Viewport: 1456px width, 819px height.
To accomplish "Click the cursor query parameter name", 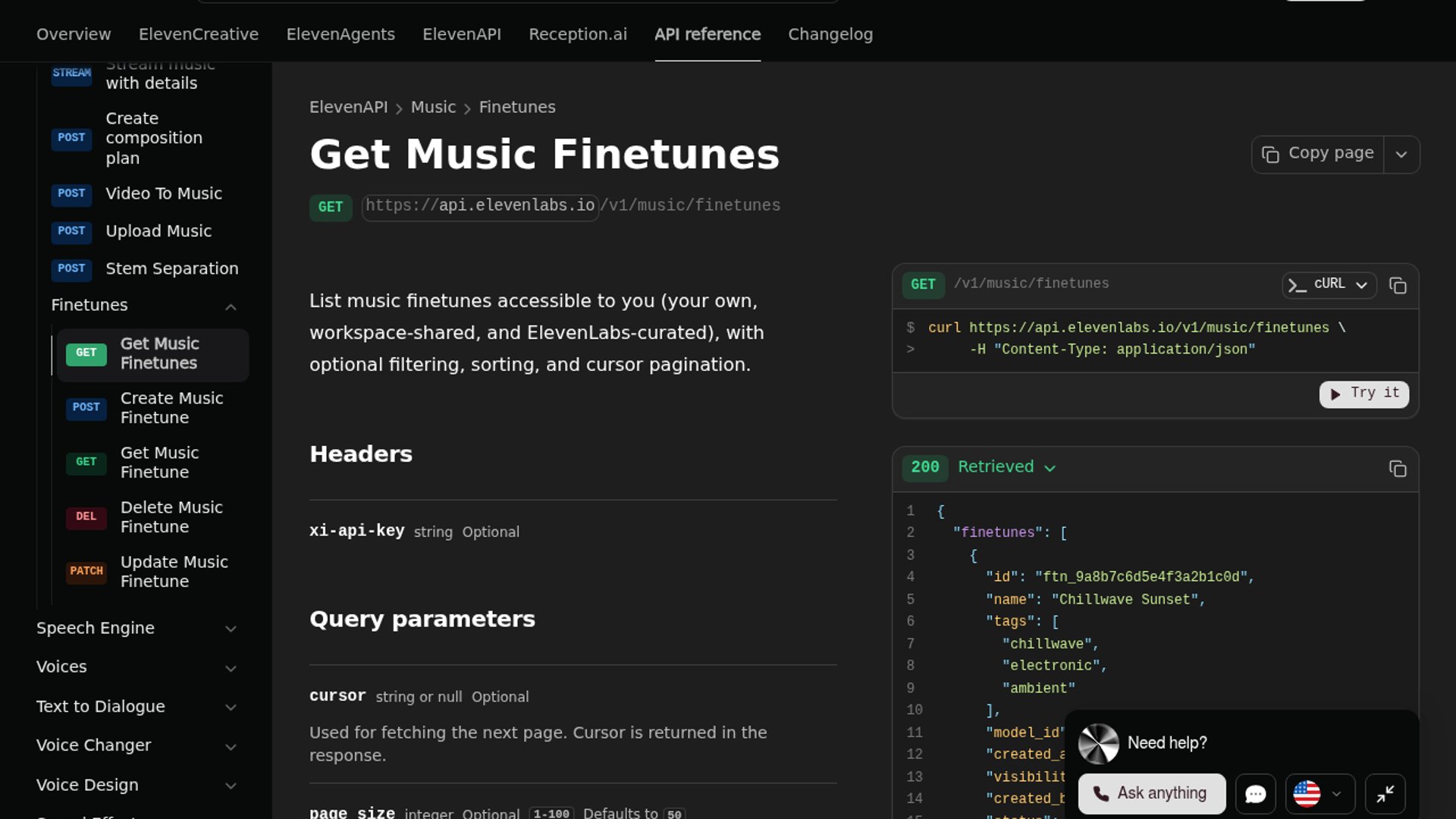I will [x=337, y=696].
